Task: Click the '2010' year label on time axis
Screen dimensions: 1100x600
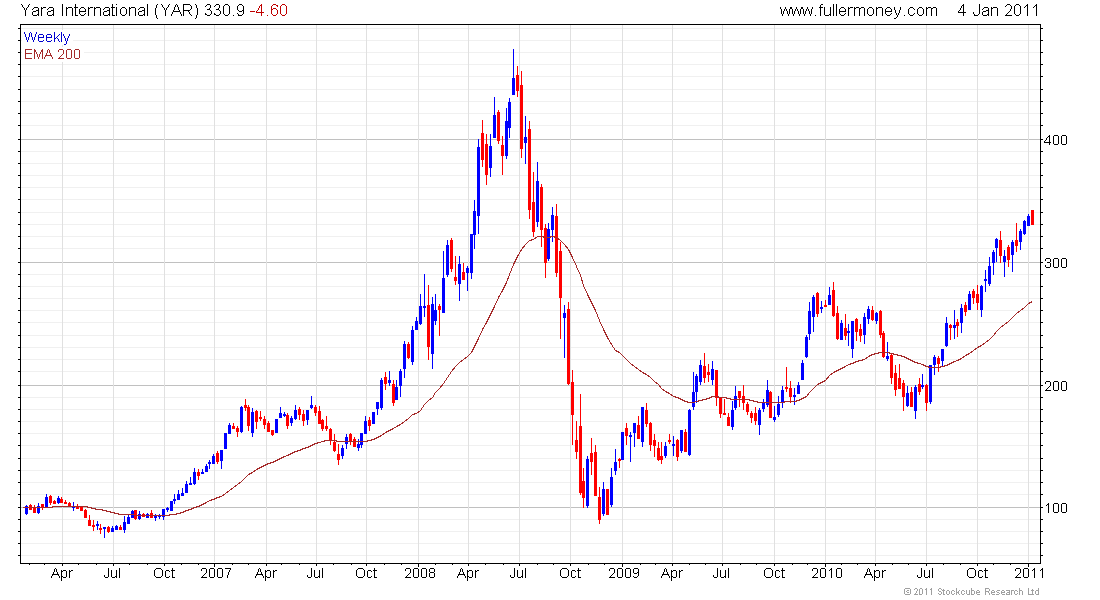Action: coord(826,573)
